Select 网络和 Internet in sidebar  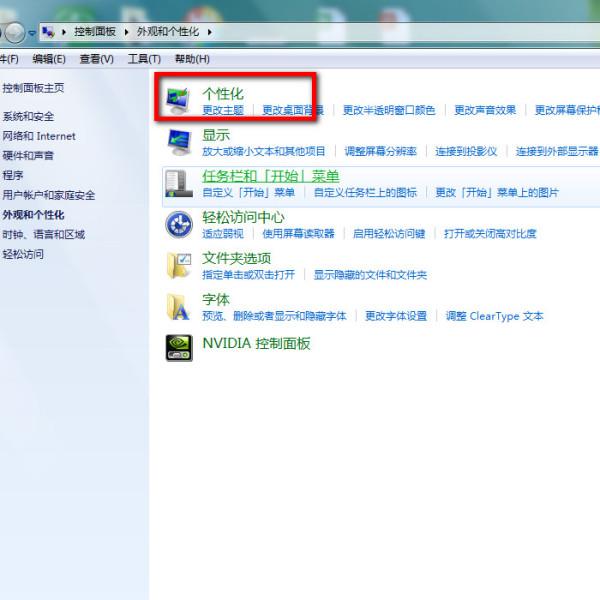pyautogui.click(x=39, y=136)
